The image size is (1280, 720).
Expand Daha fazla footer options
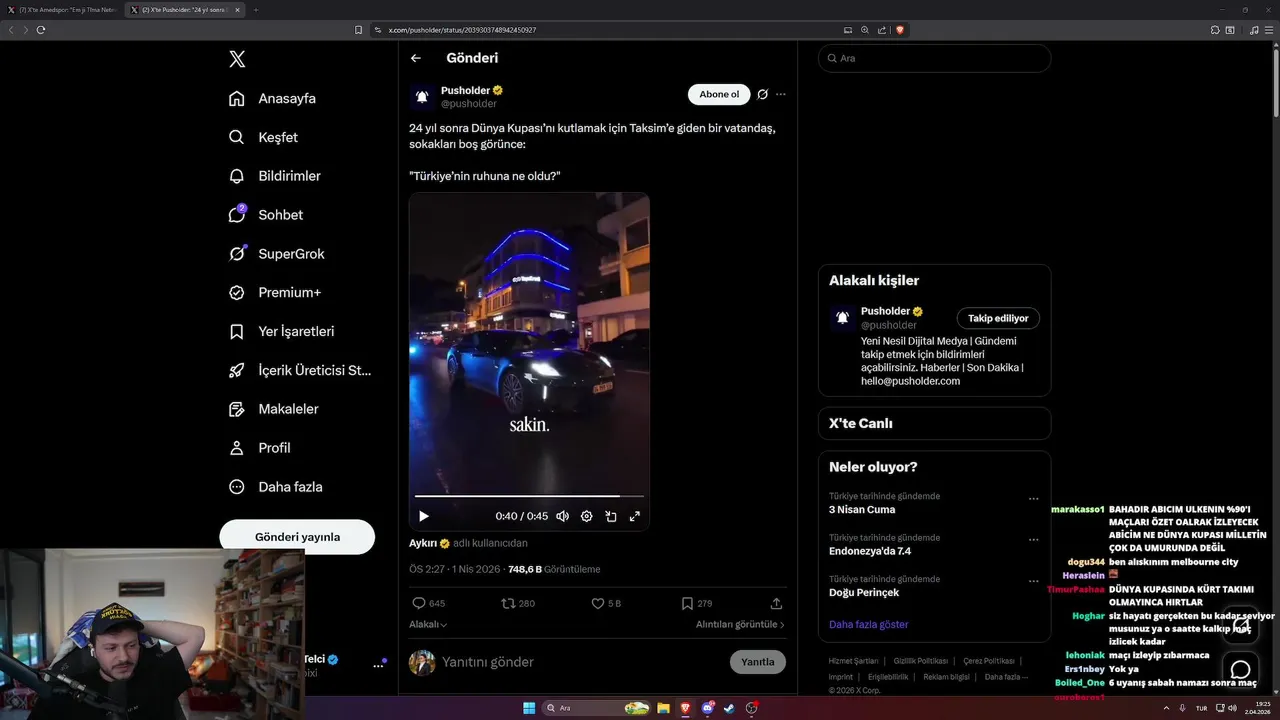pyautogui.click(x=1006, y=677)
